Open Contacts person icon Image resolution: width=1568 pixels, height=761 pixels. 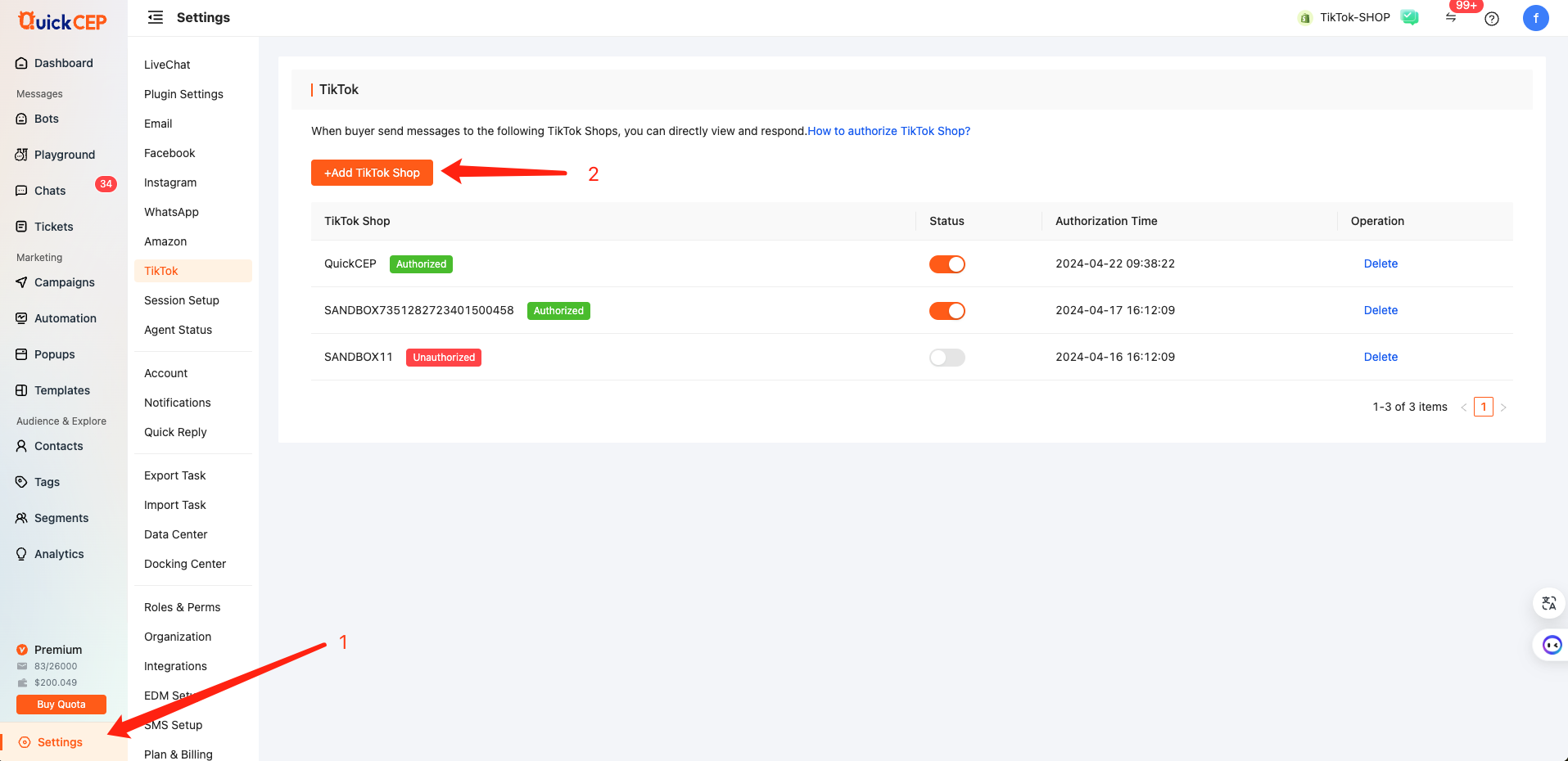tap(21, 446)
